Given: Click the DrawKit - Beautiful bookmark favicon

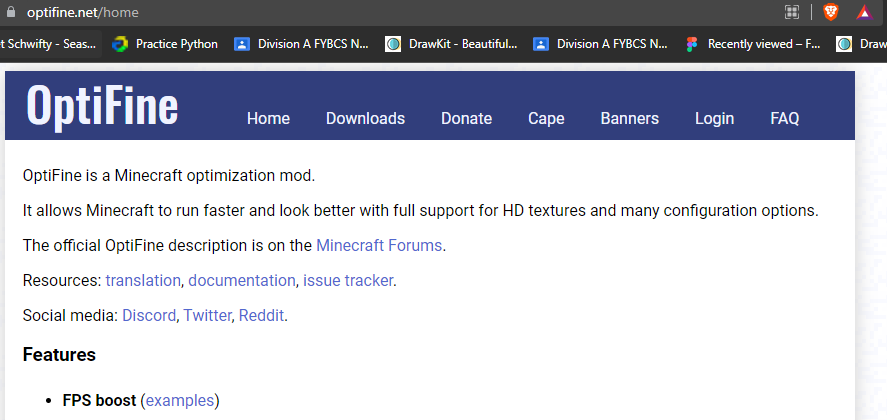Looking at the screenshot, I should (393, 44).
